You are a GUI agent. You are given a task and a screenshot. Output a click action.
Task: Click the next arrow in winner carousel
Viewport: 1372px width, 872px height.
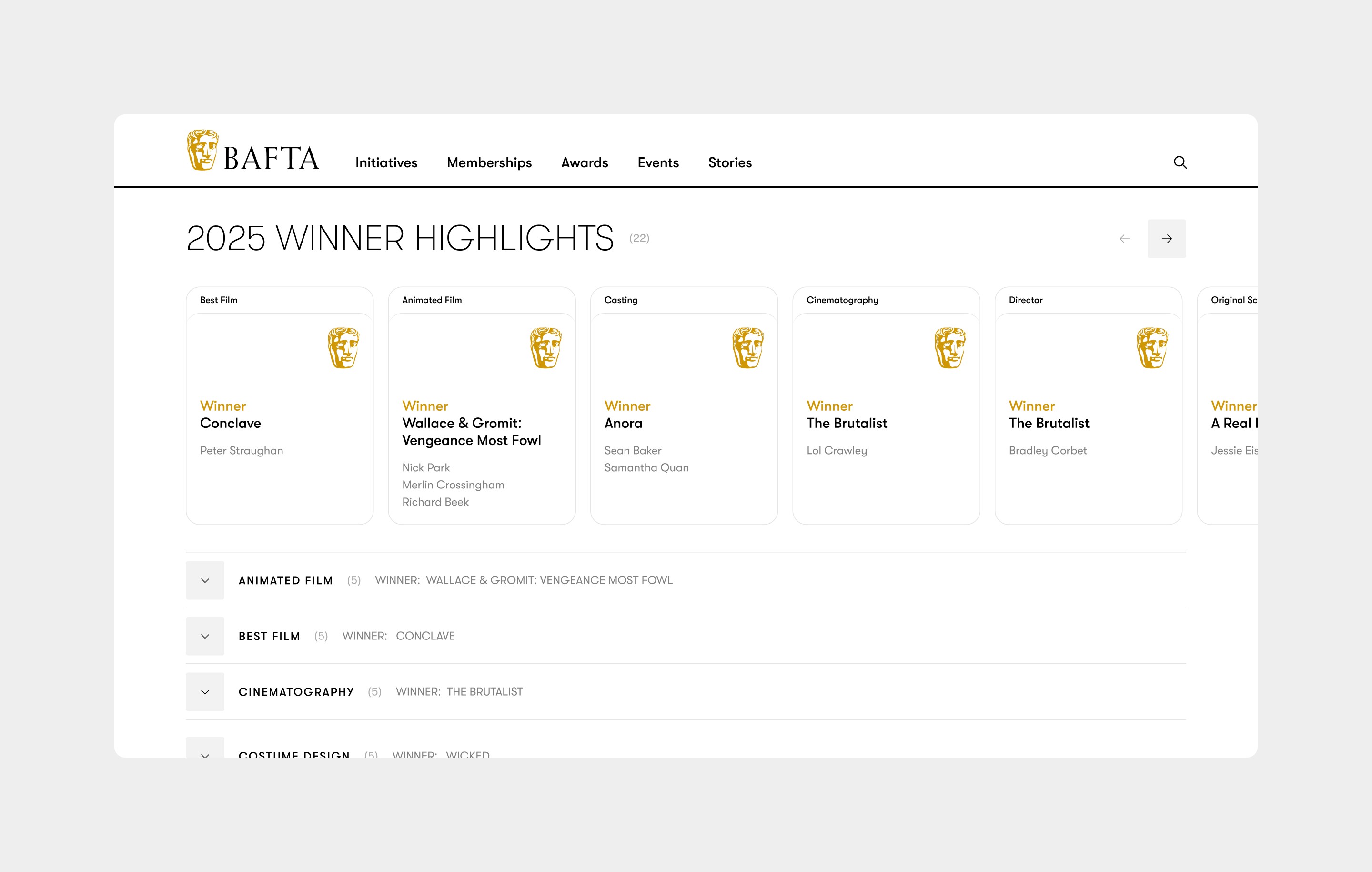click(x=1166, y=239)
